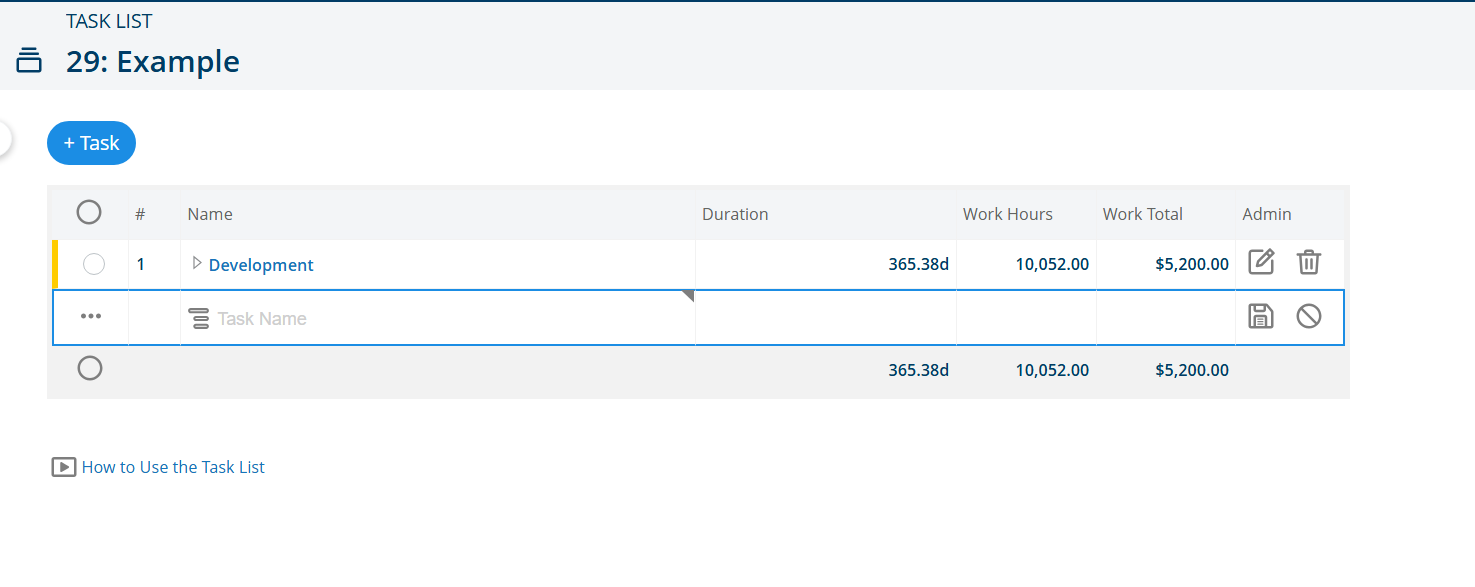The width and height of the screenshot is (1475, 587).
Task: Select the Development row checkbox circle
Action: 94,264
